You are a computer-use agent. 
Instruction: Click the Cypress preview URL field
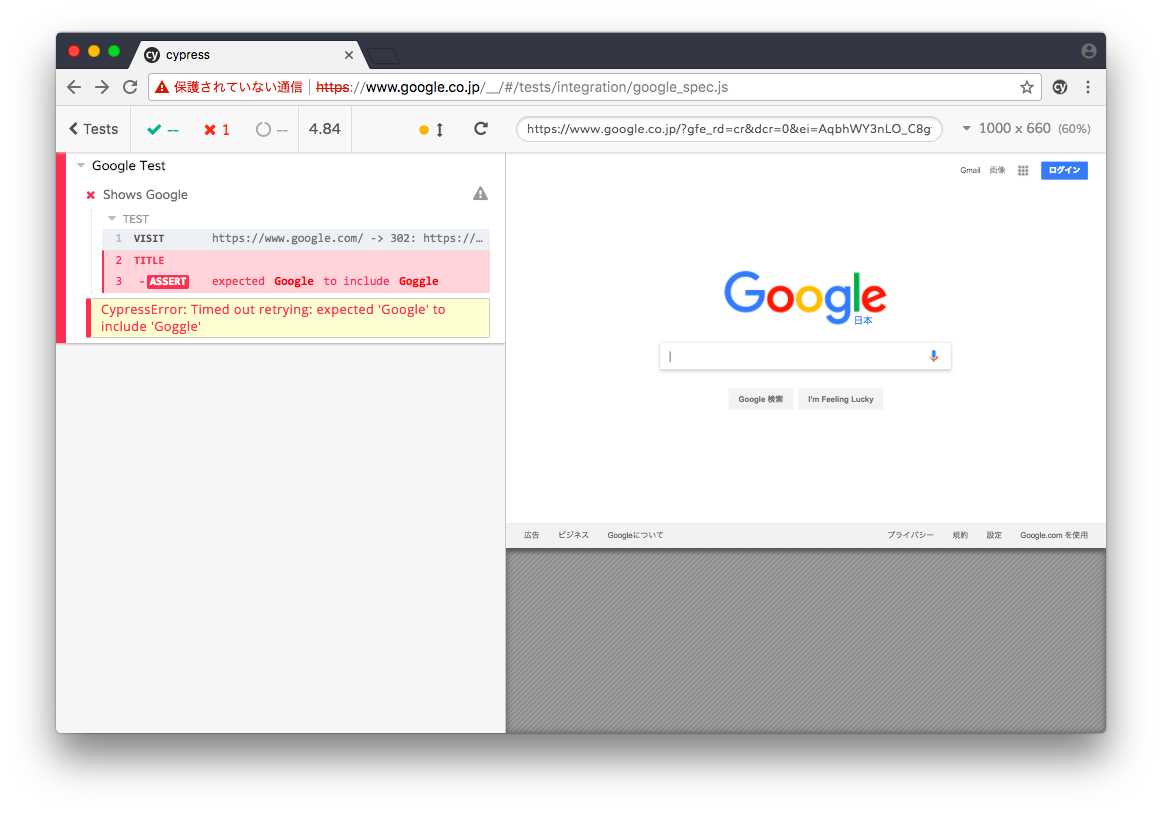click(729, 129)
